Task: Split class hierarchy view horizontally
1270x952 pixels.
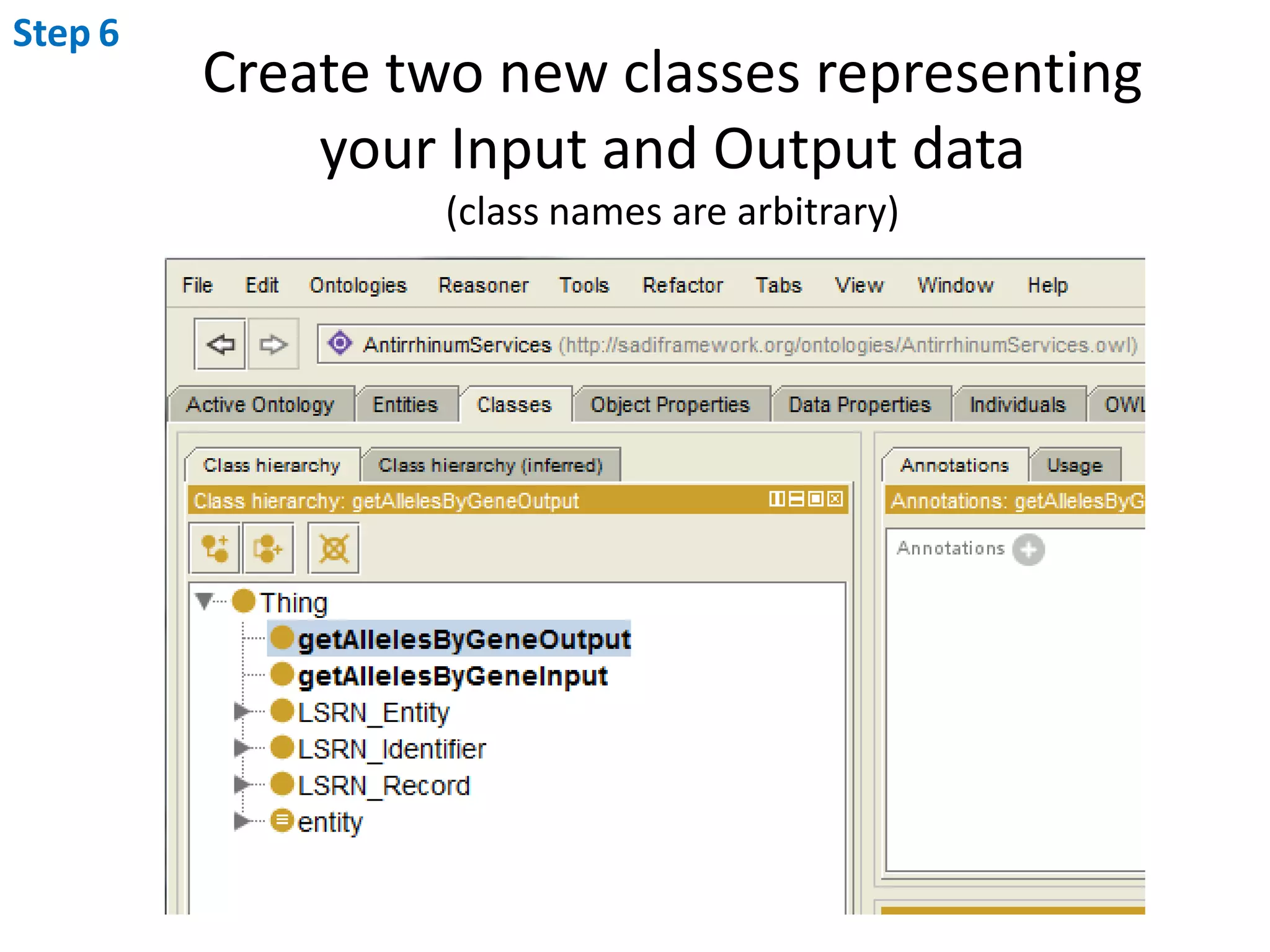Action: pyautogui.click(x=796, y=499)
